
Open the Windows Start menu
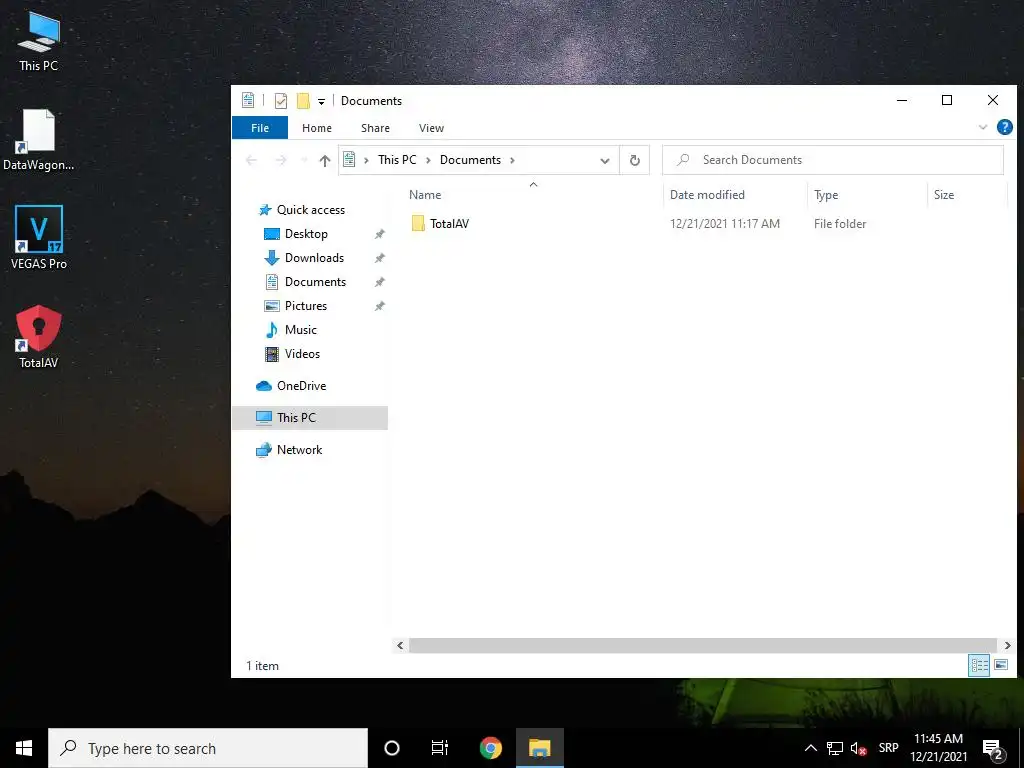click(x=24, y=748)
